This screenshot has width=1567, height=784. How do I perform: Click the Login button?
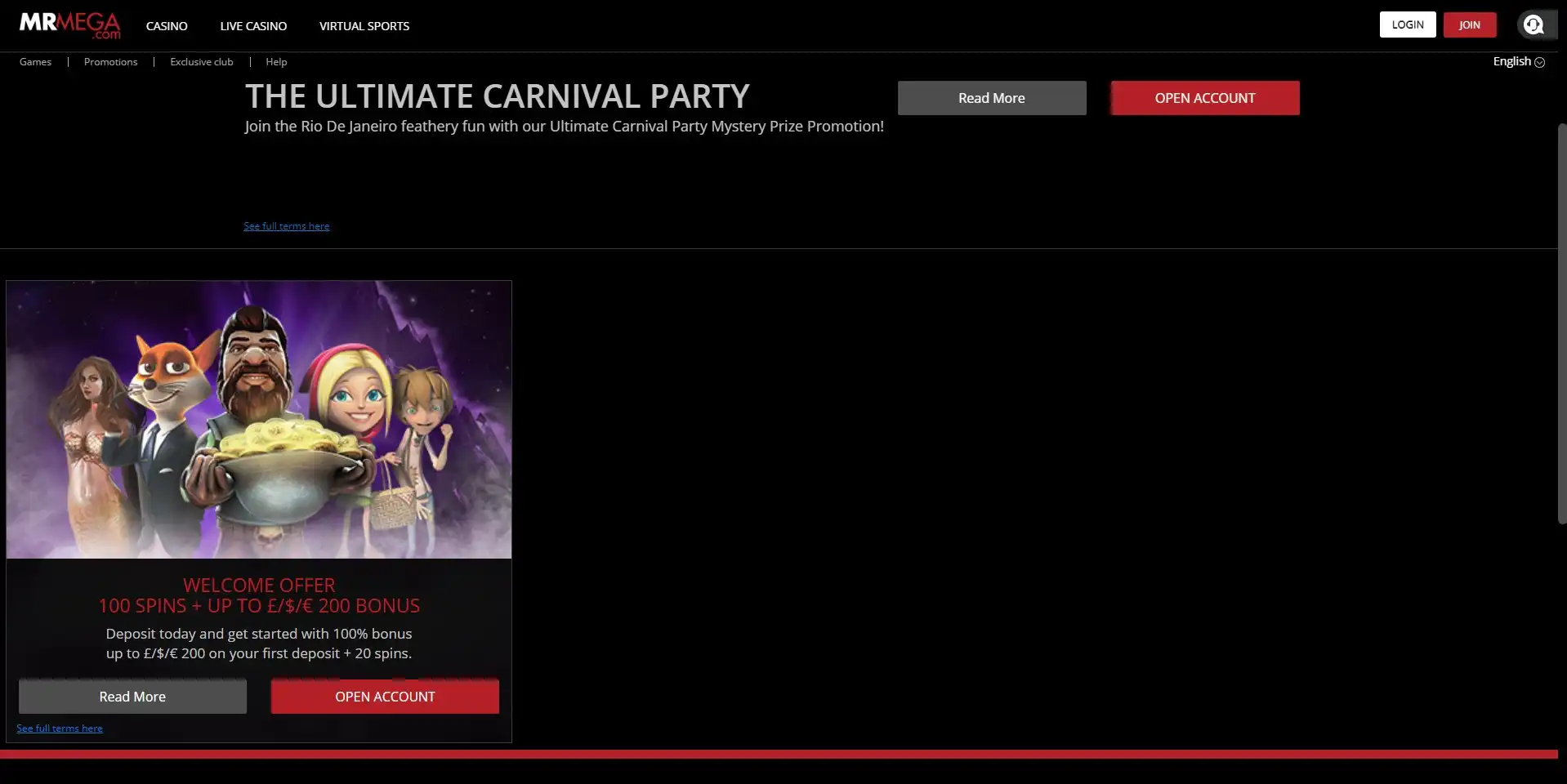(x=1407, y=24)
